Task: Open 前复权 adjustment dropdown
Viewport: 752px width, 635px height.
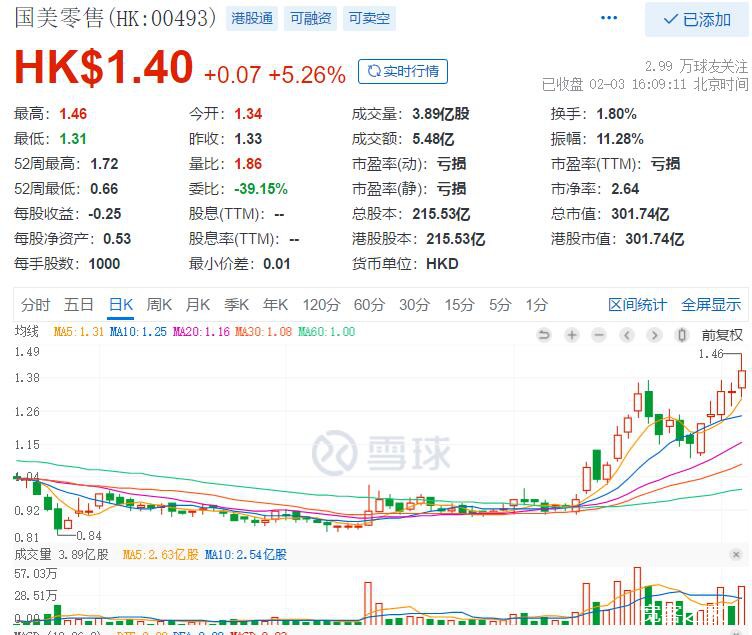Action: coord(722,335)
